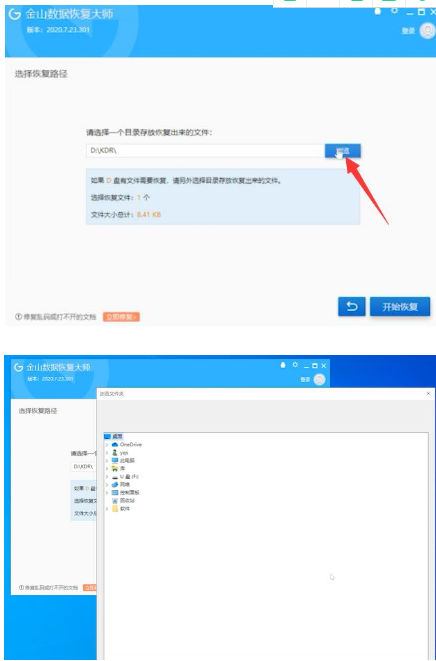436x661 pixels.
Task: Select the 回收站 recycle bin in tree
Action: [123, 501]
